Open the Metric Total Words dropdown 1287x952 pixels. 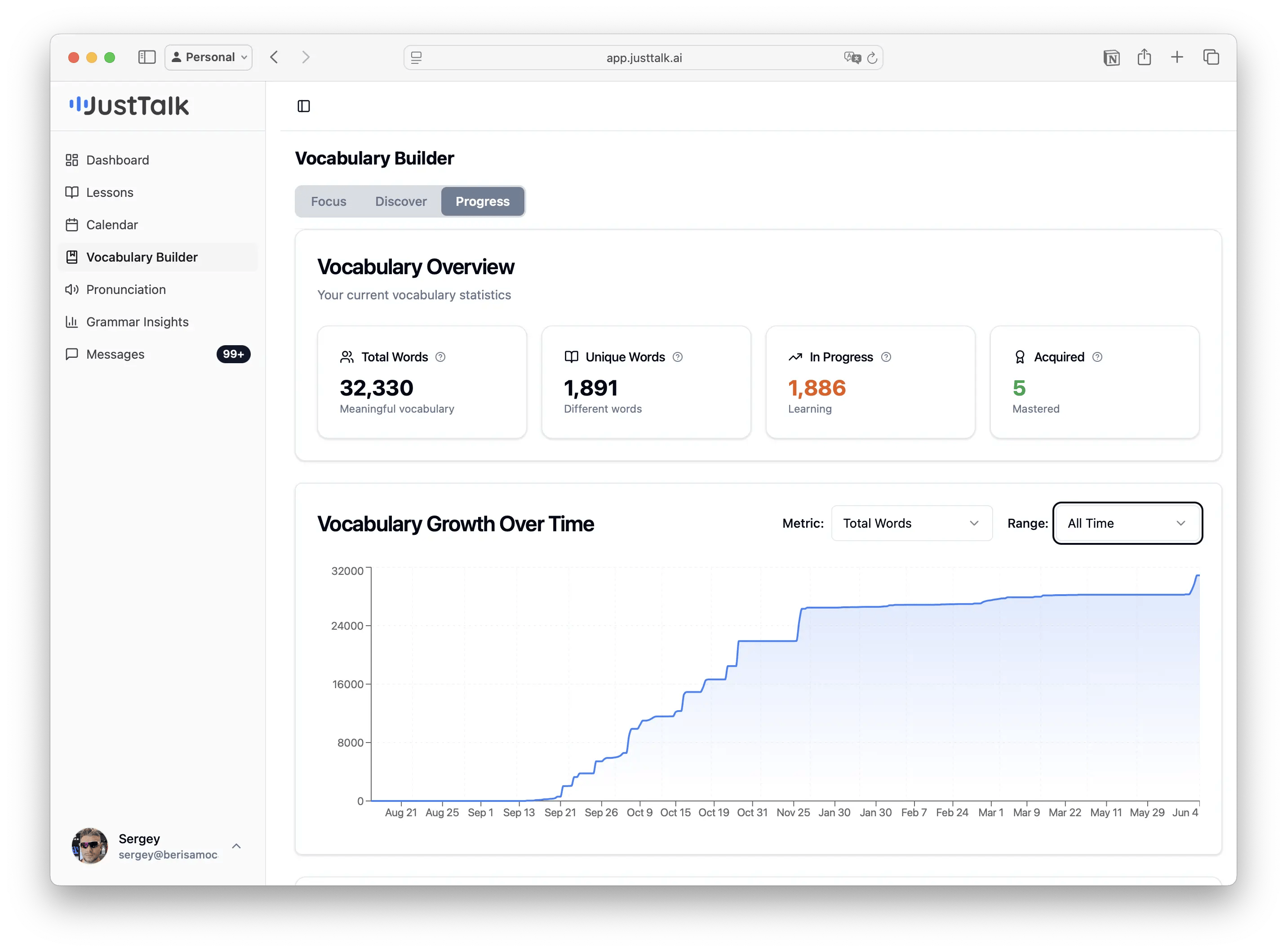[911, 523]
